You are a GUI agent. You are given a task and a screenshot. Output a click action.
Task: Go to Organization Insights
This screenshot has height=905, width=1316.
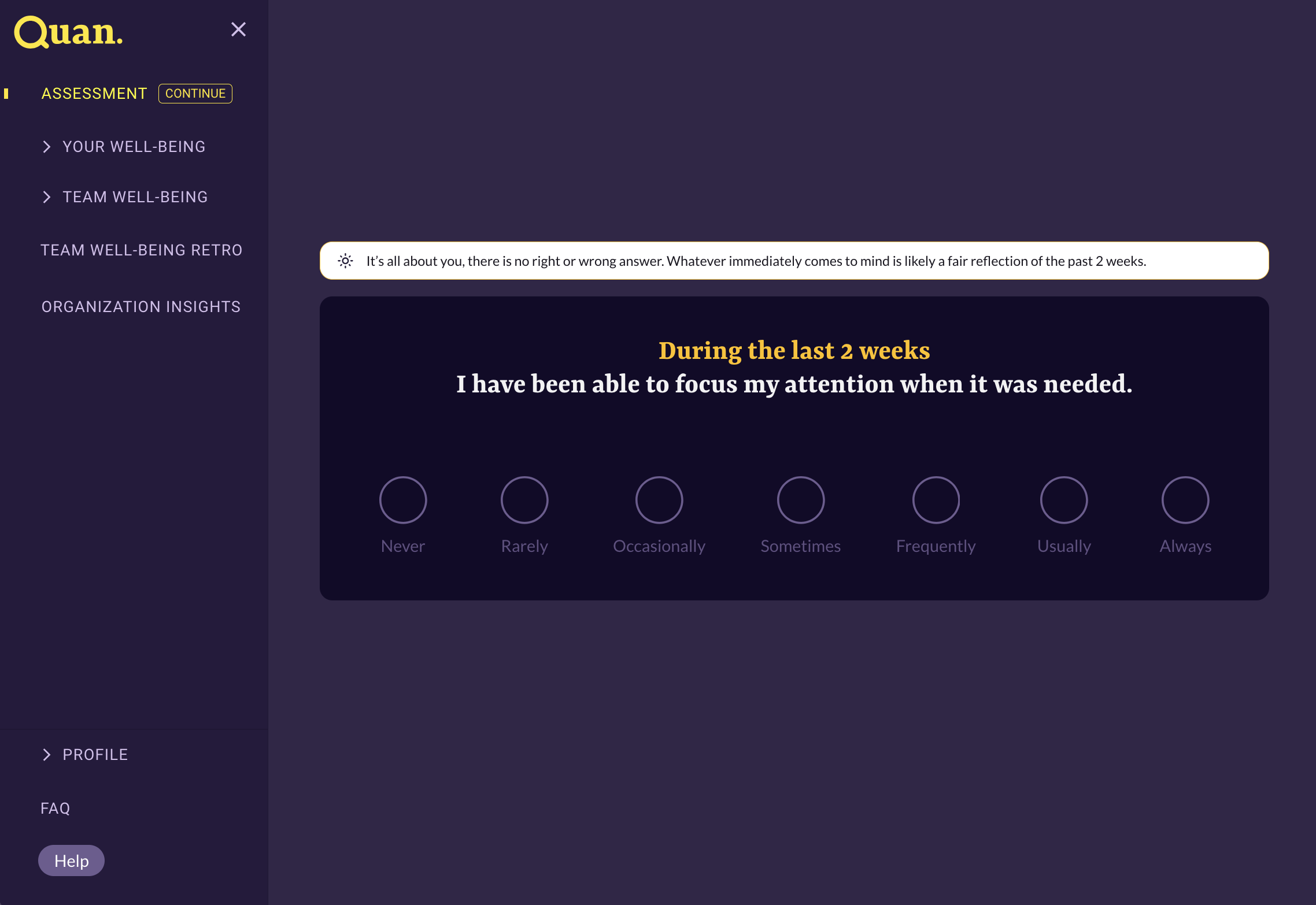[141, 307]
